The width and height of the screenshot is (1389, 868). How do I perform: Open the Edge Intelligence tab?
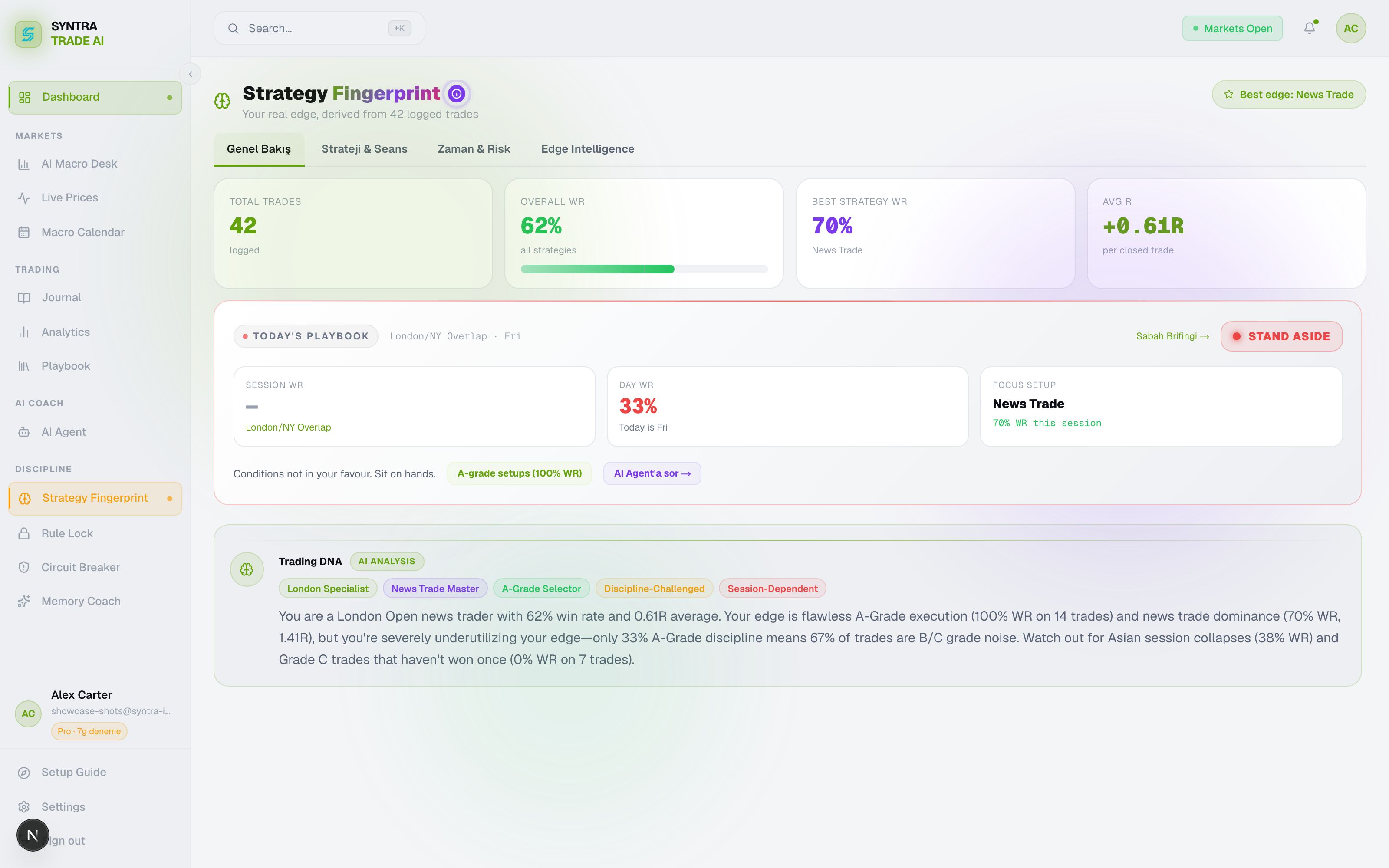pyautogui.click(x=588, y=149)
